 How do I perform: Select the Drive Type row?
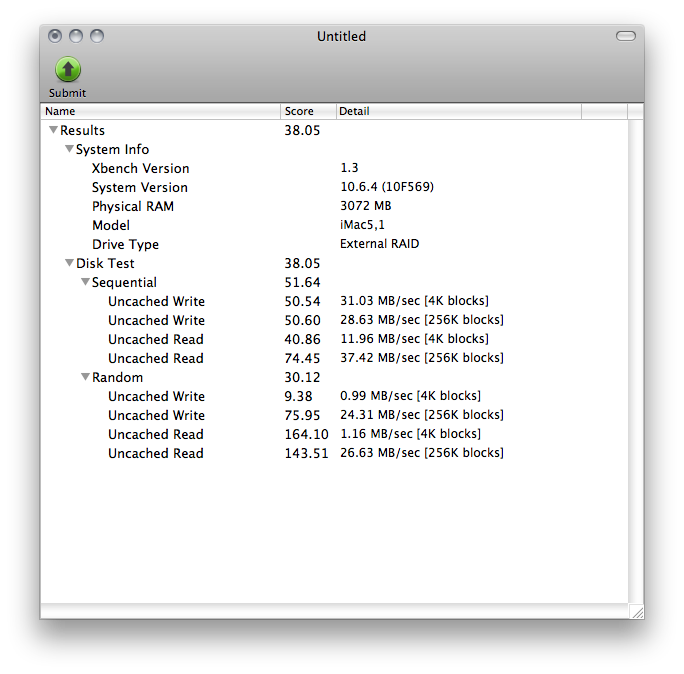coord(334,244)
